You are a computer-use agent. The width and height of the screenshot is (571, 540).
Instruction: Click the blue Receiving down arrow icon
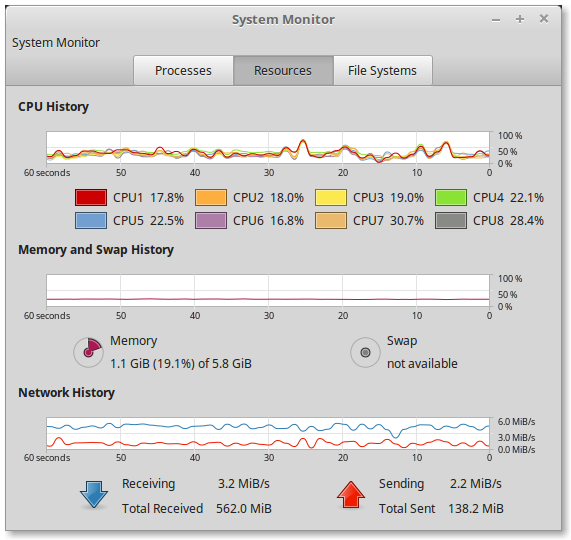click(94, 494)
